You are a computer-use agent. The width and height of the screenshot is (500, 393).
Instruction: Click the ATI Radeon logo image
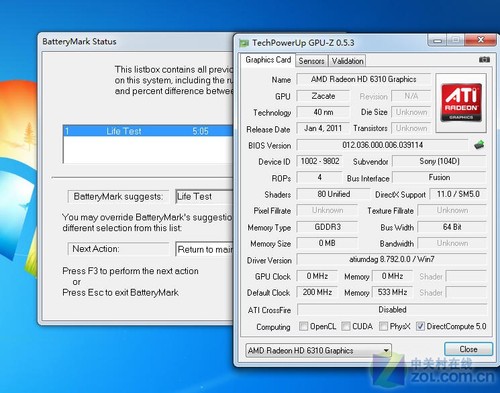pos(461,103)
